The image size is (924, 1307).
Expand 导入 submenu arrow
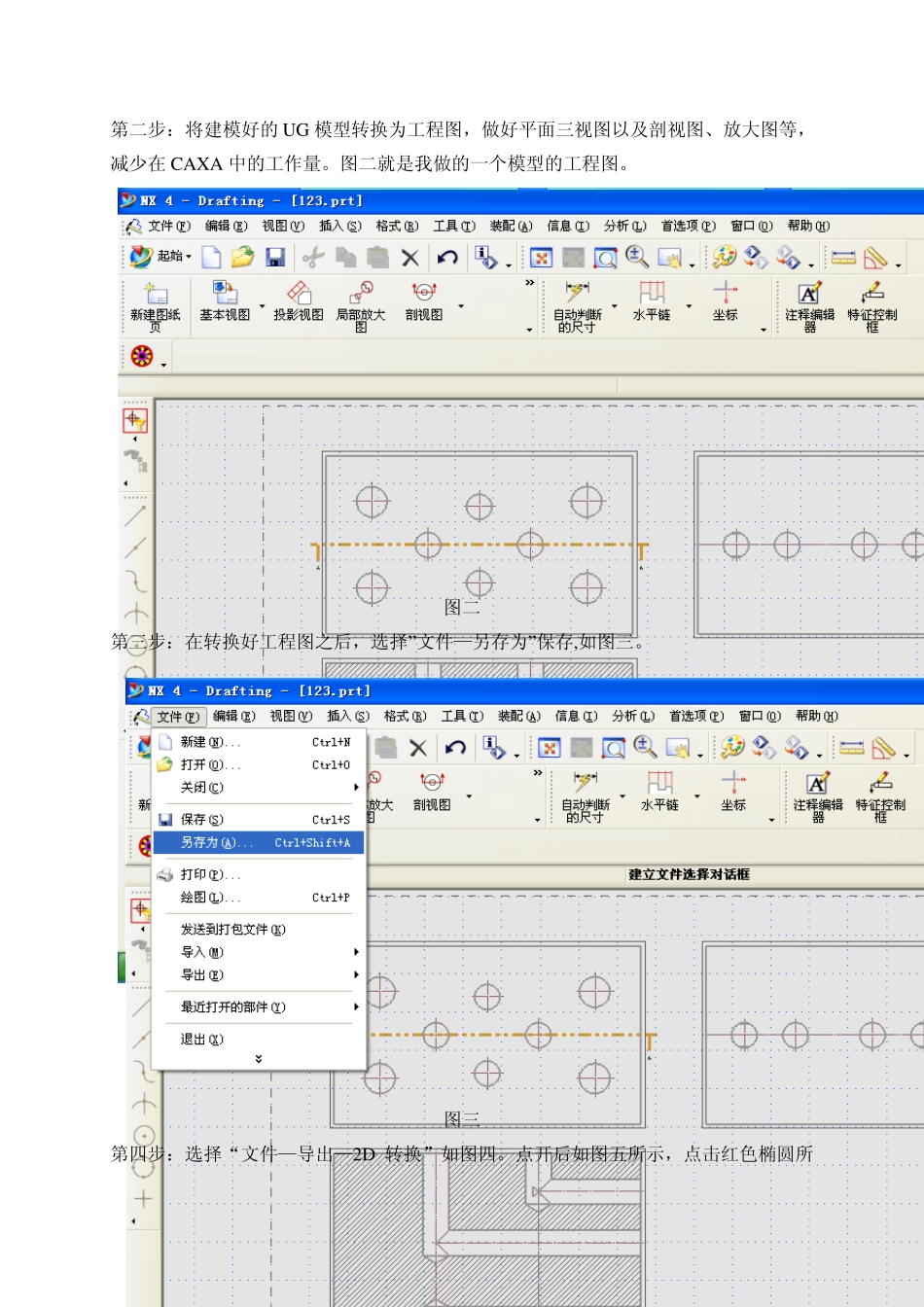pos(356,952)
